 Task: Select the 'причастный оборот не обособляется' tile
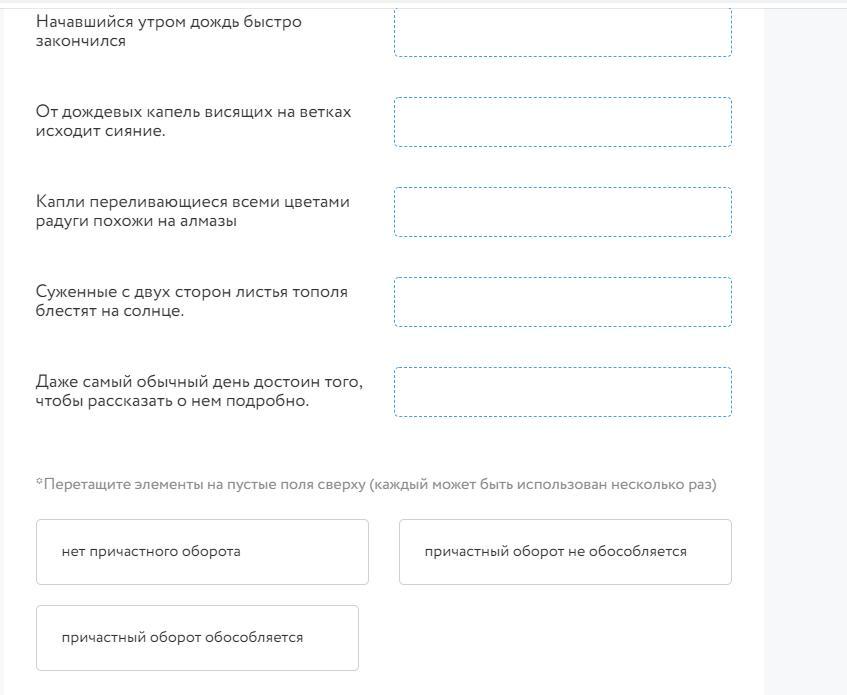pyautogui.click(x=565, y=552)
